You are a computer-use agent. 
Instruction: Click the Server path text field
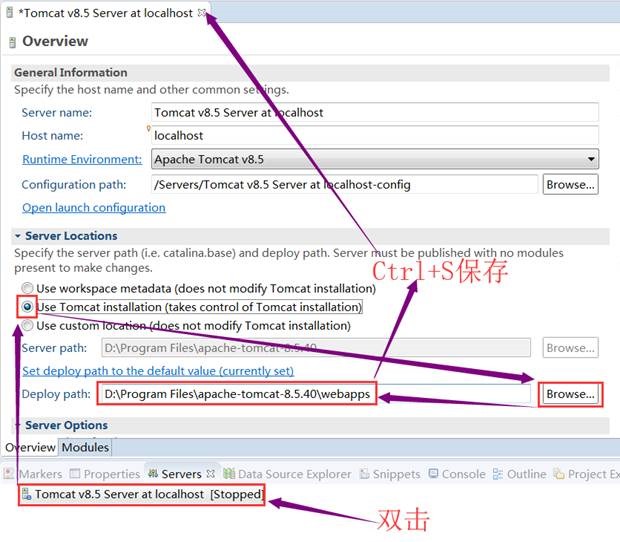click(x=316, y=348)
